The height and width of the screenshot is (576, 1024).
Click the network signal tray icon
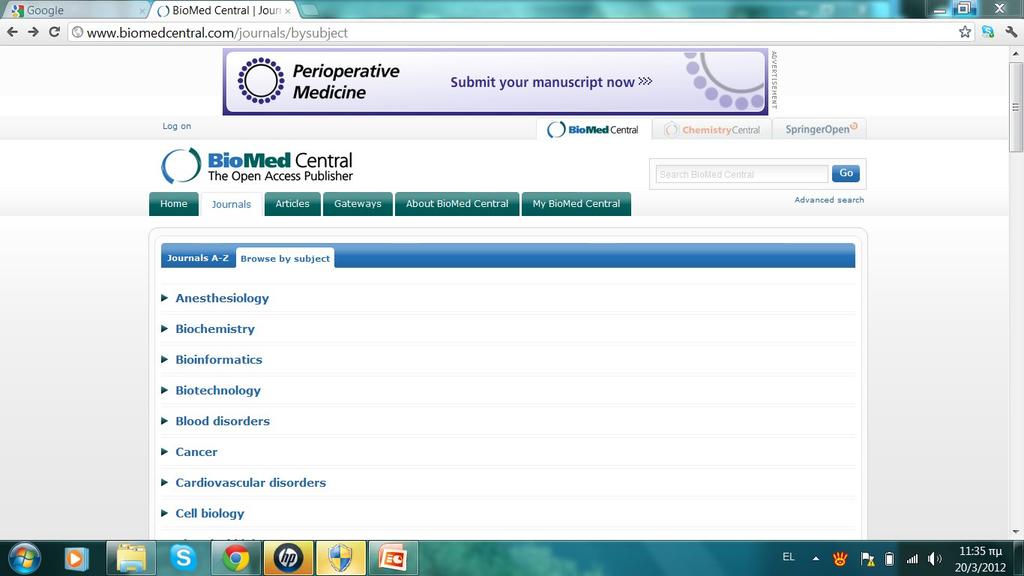(x=912, y=558)
